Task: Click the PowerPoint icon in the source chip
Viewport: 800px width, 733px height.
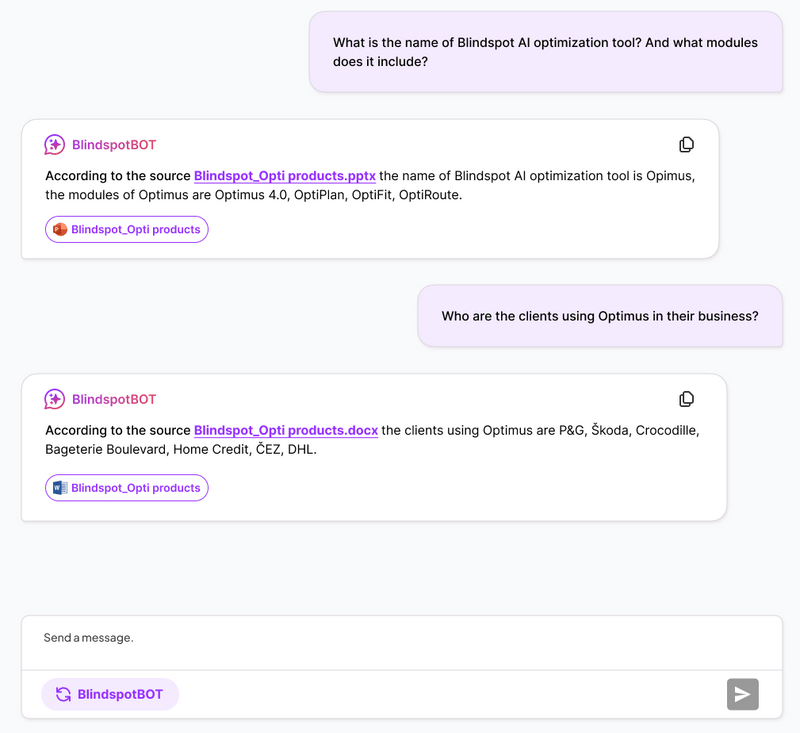Action: pyautogui.click(x=60, y=229)
